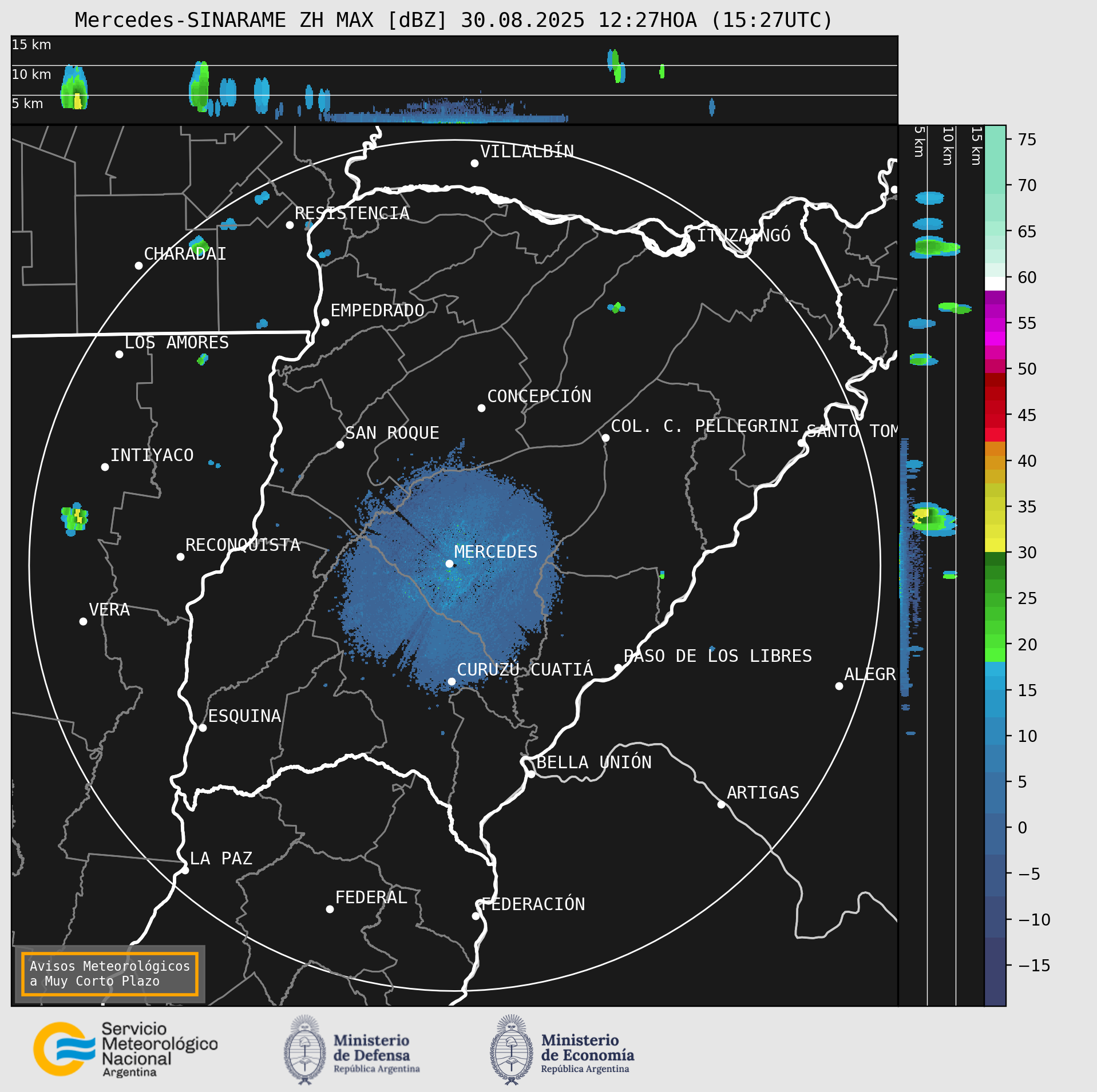Click the FEDERACIÓN city label
Screen dimensions: 1097x1092
pyautogui.click(x=533, y=904)
